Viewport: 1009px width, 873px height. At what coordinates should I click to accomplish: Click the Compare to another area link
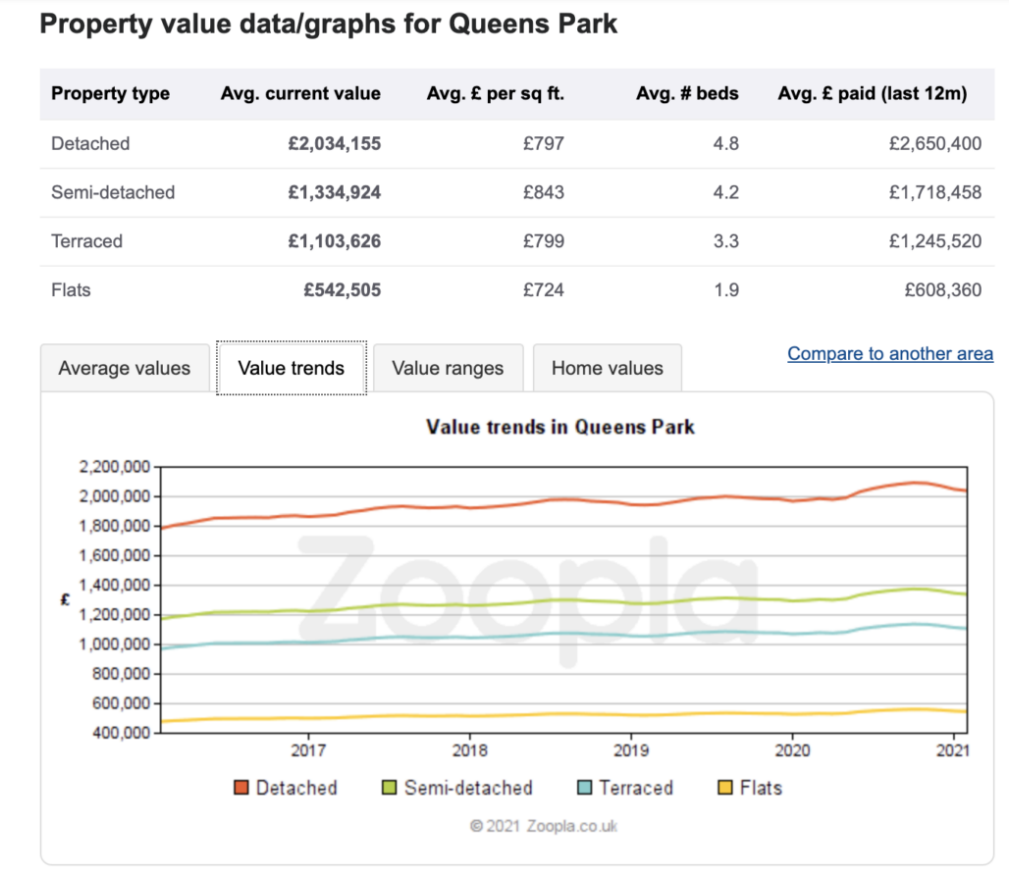(x=890, y=353)
